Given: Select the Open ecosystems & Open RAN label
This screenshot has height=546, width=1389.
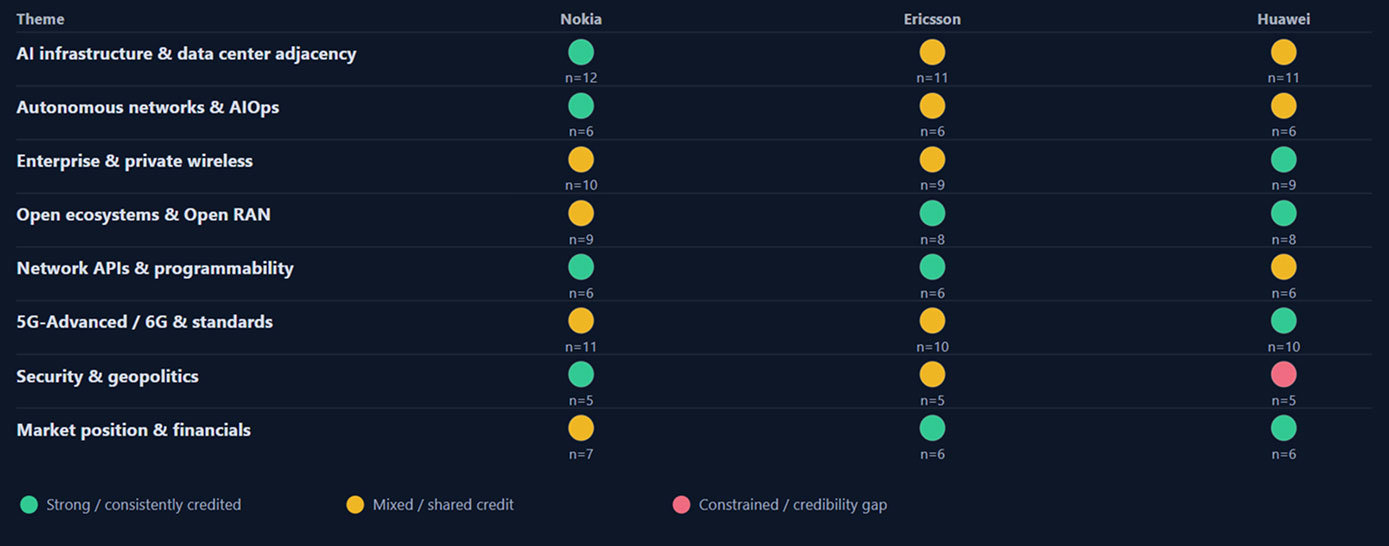Looking at the screenshot, I should pos(143,215).
